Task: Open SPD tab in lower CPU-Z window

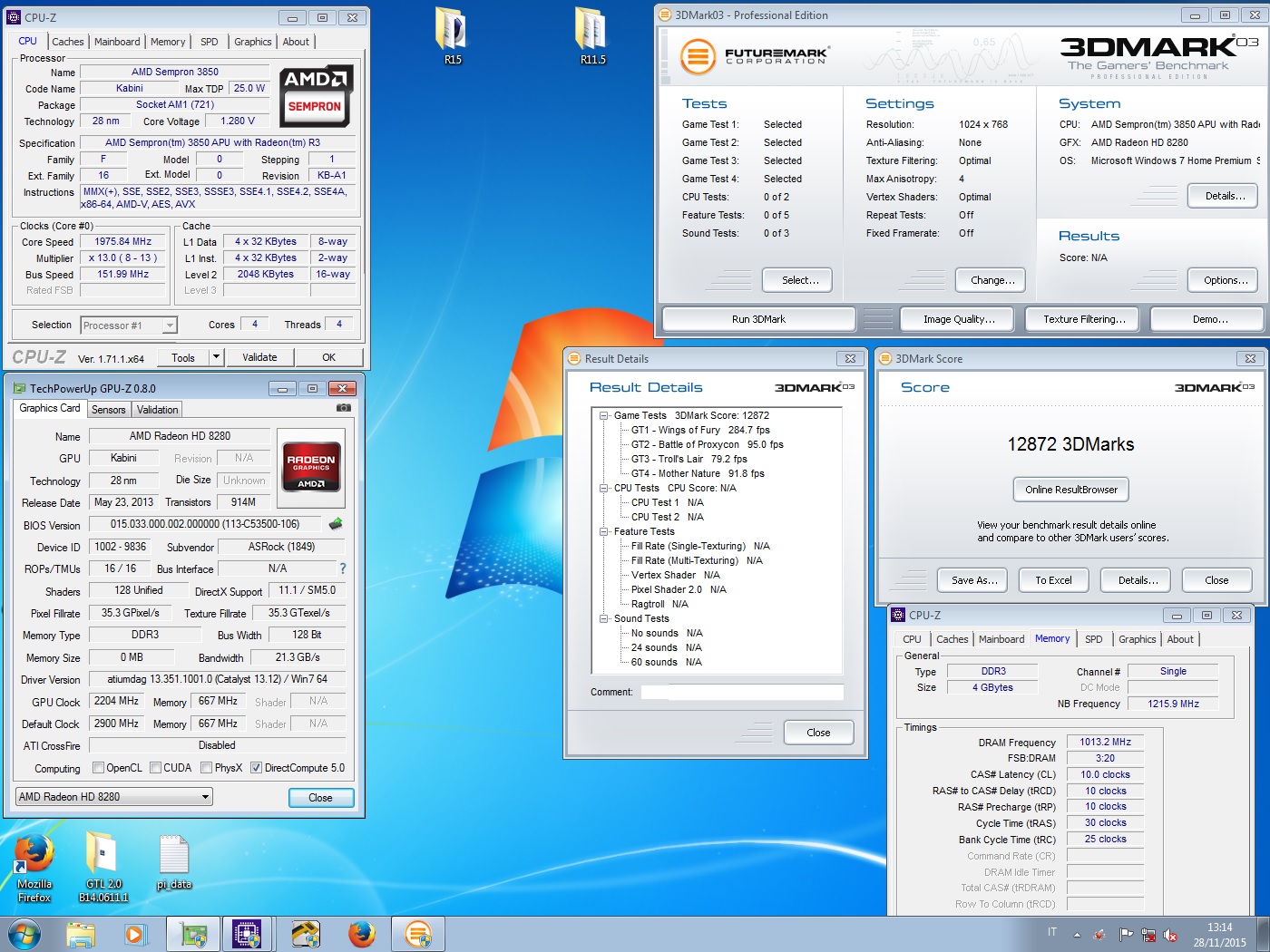Action: (1094, 639)
